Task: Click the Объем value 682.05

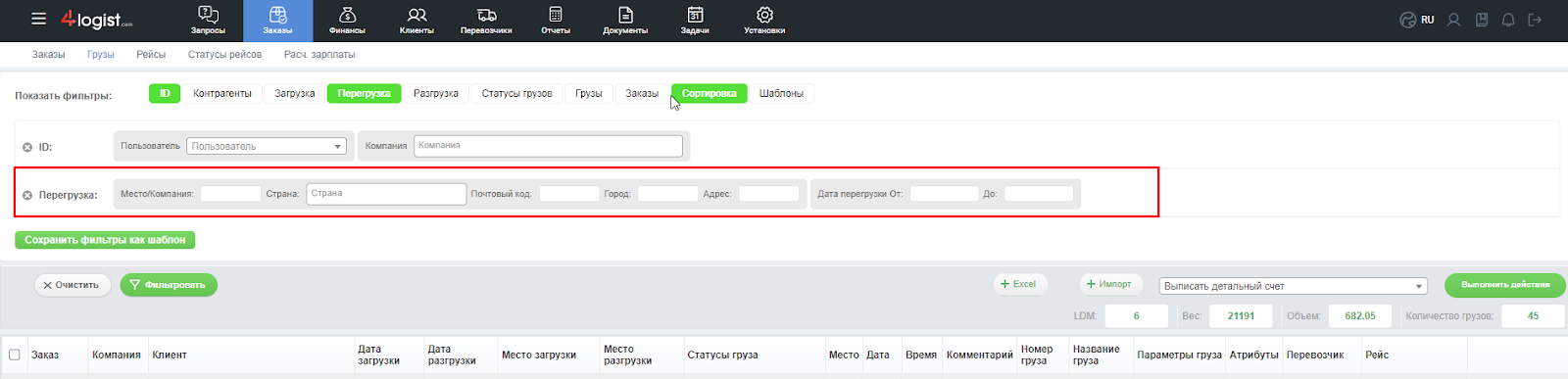Action: (x=1360, y=316)
